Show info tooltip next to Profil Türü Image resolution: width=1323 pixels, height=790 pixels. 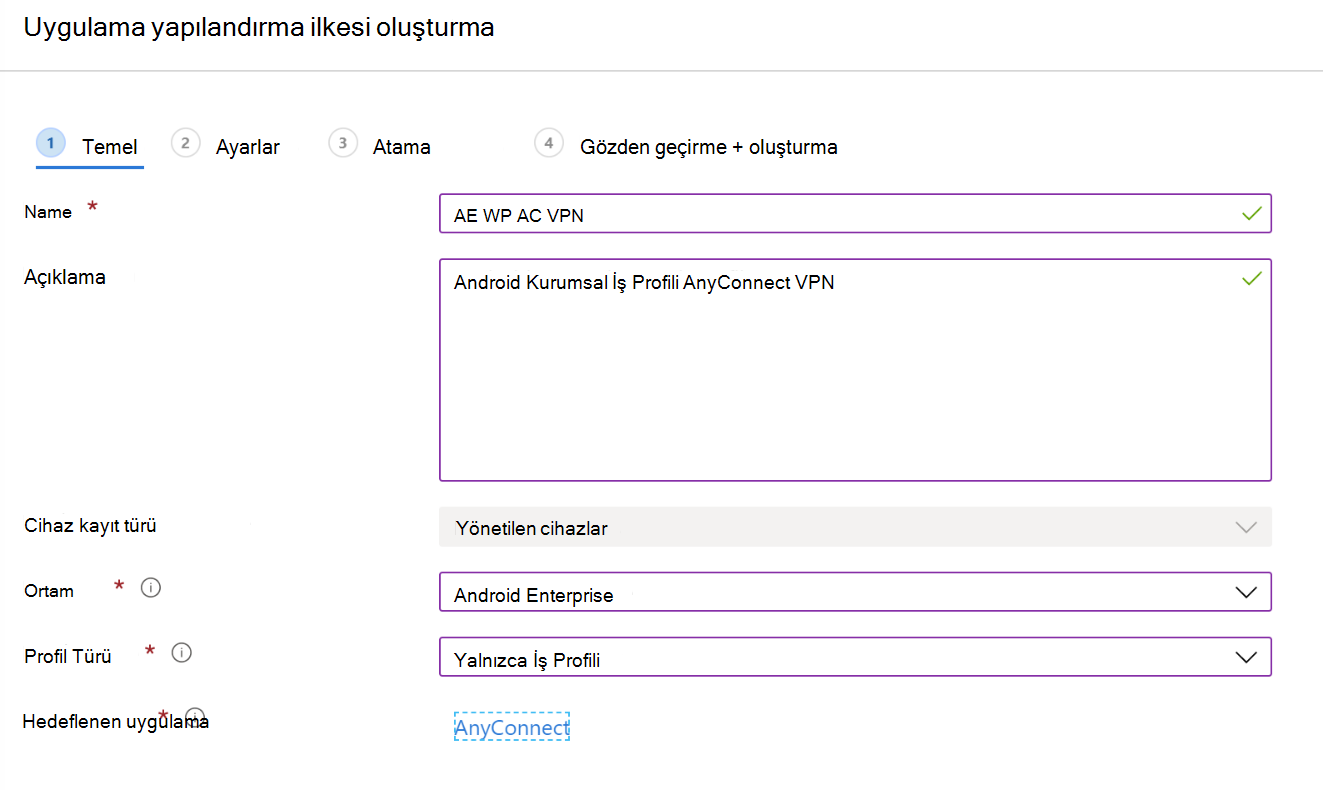tap(181, 653)
